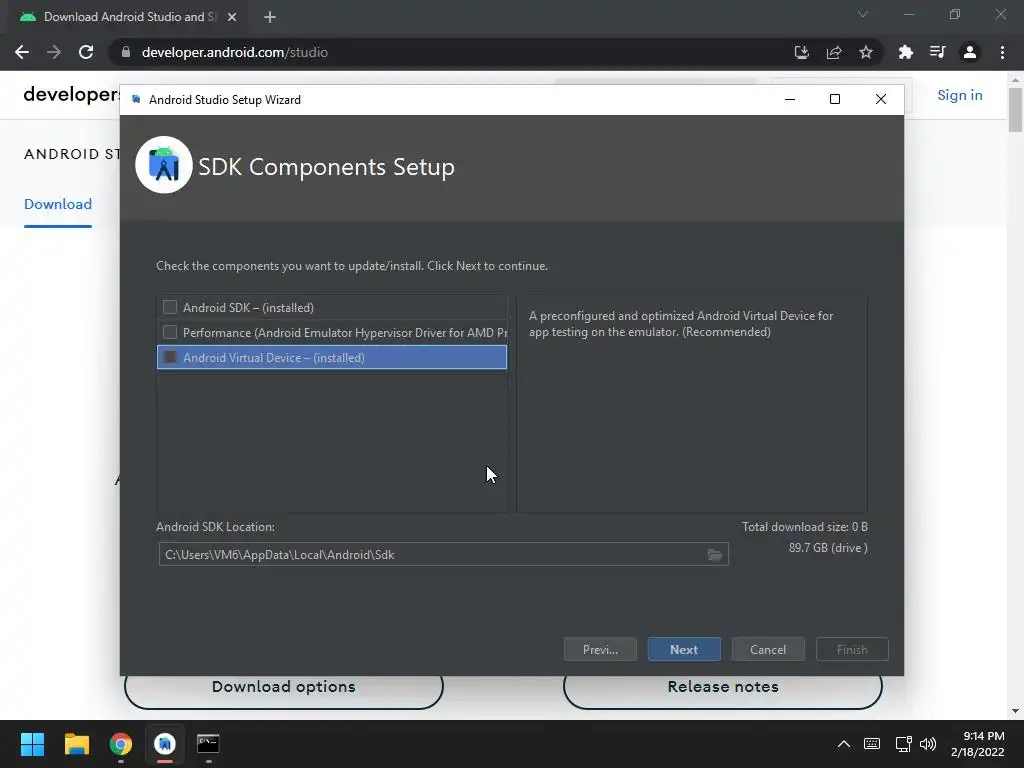
Task: Open Chrome tab search chevron
Action: [x=863, y=14]
